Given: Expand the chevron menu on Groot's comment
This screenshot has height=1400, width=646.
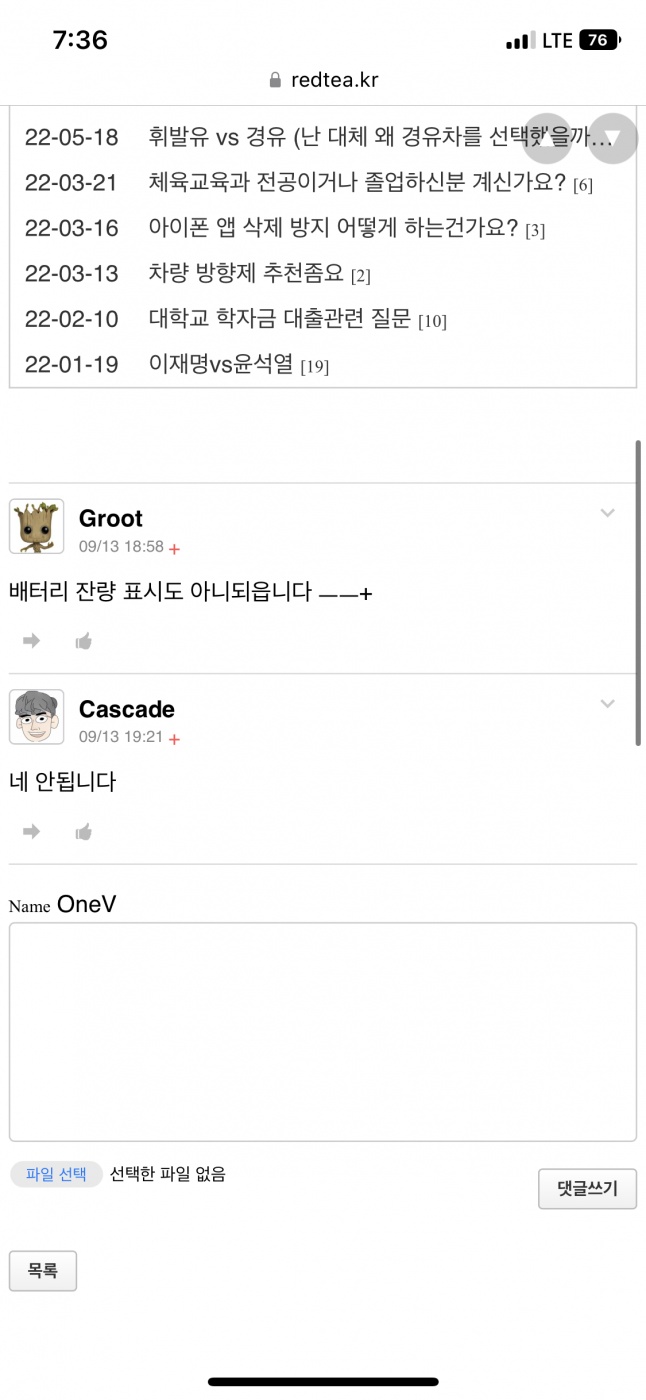Looking at the screenshot, I should click(607, 513).
